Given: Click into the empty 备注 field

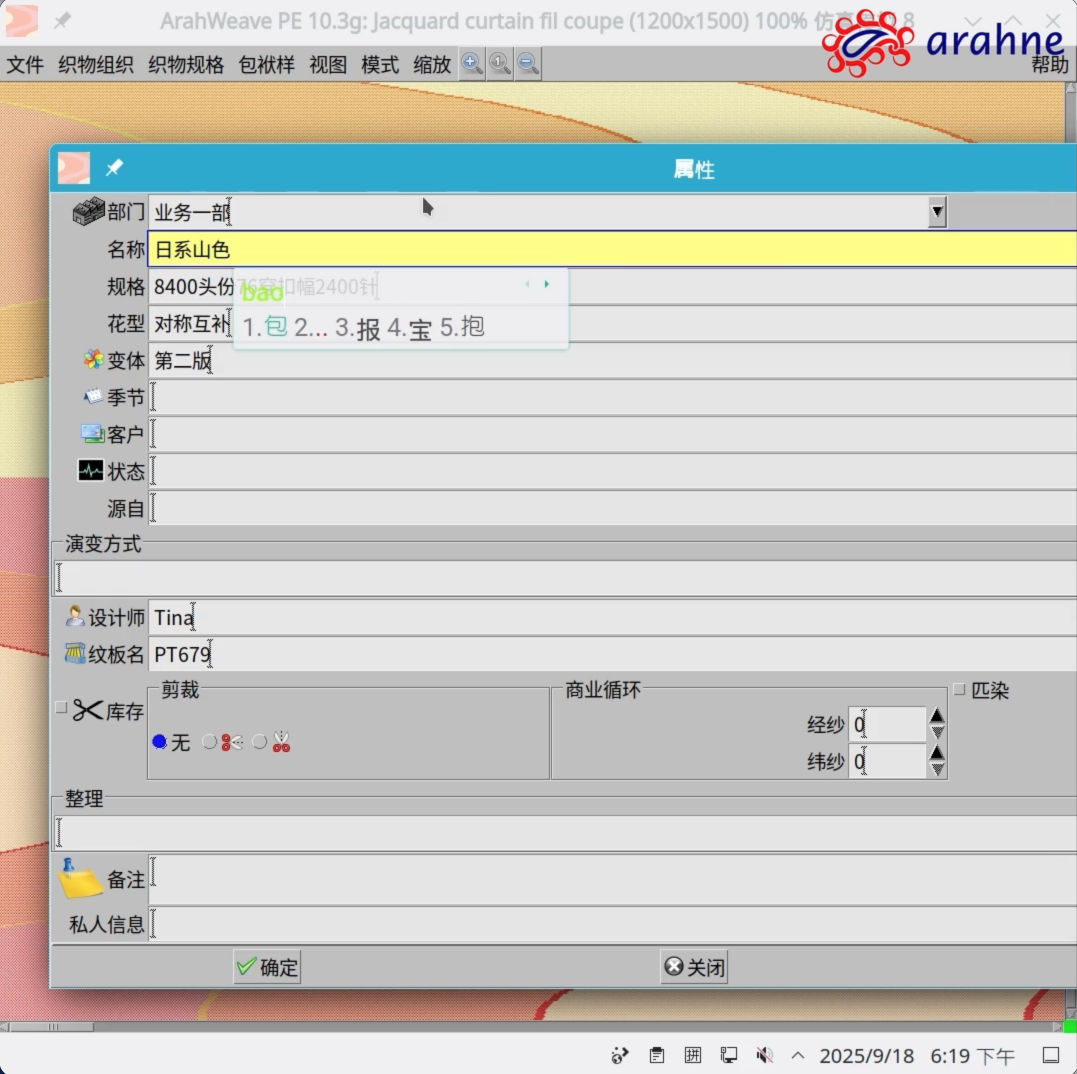Looking at the screenshot, I should click(612, 879).
